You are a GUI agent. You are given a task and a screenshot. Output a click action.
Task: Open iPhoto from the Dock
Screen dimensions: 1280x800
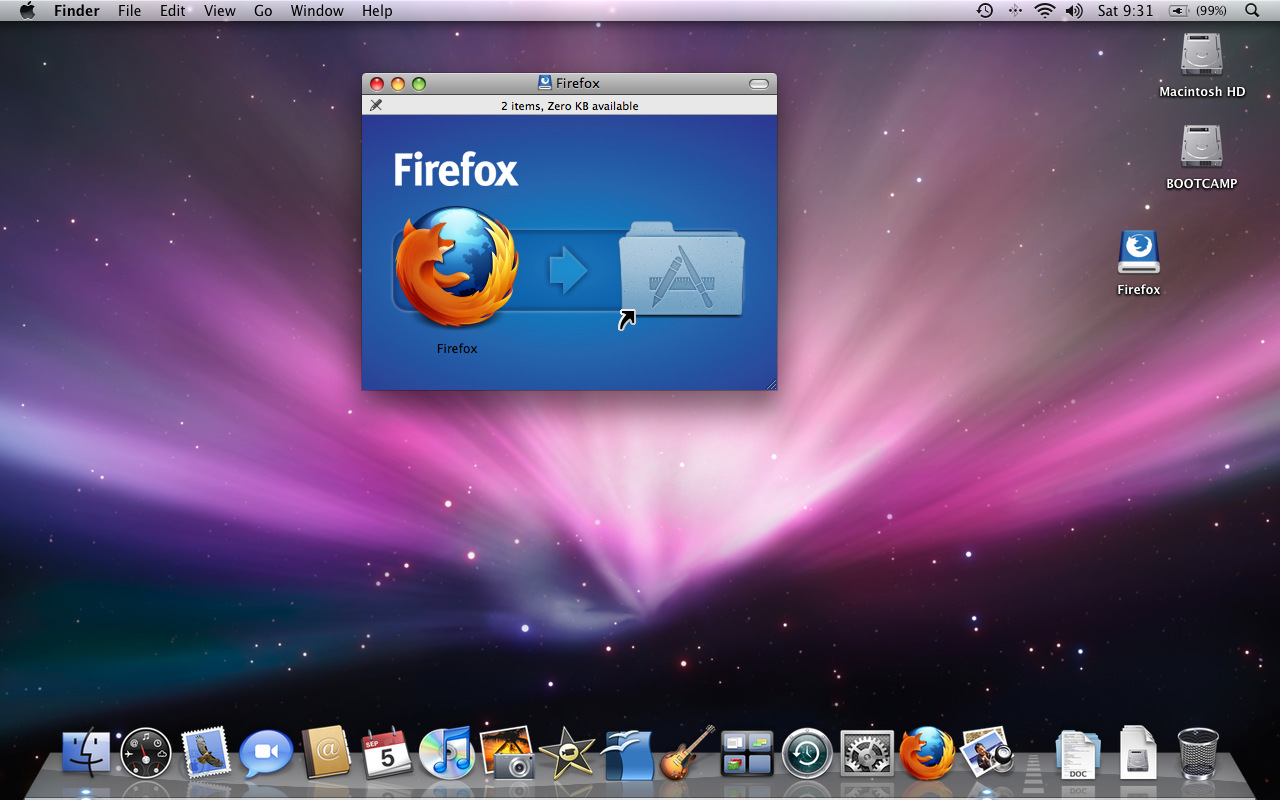(x=507, y=752)
